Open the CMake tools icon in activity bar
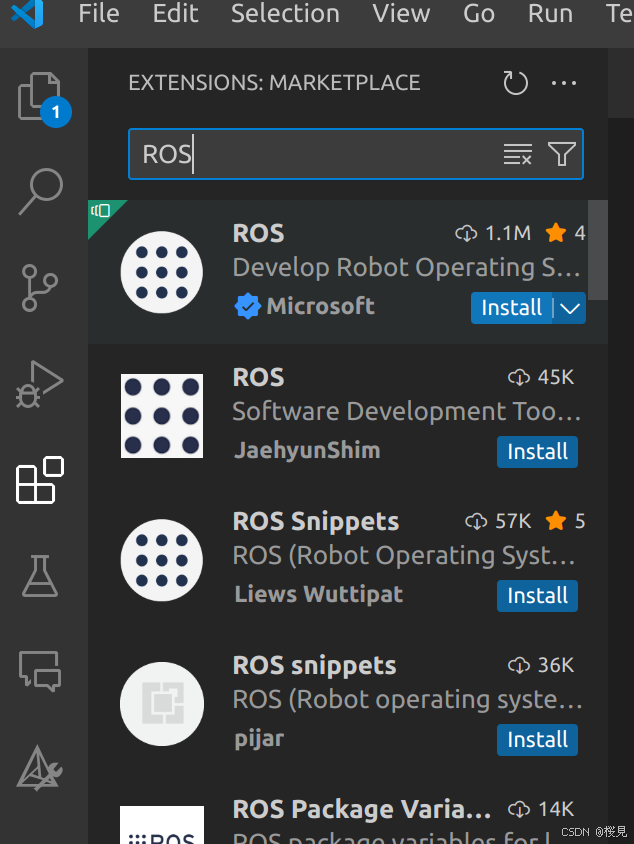This screenshot has width=634, height=844. [x=39, y=768]
